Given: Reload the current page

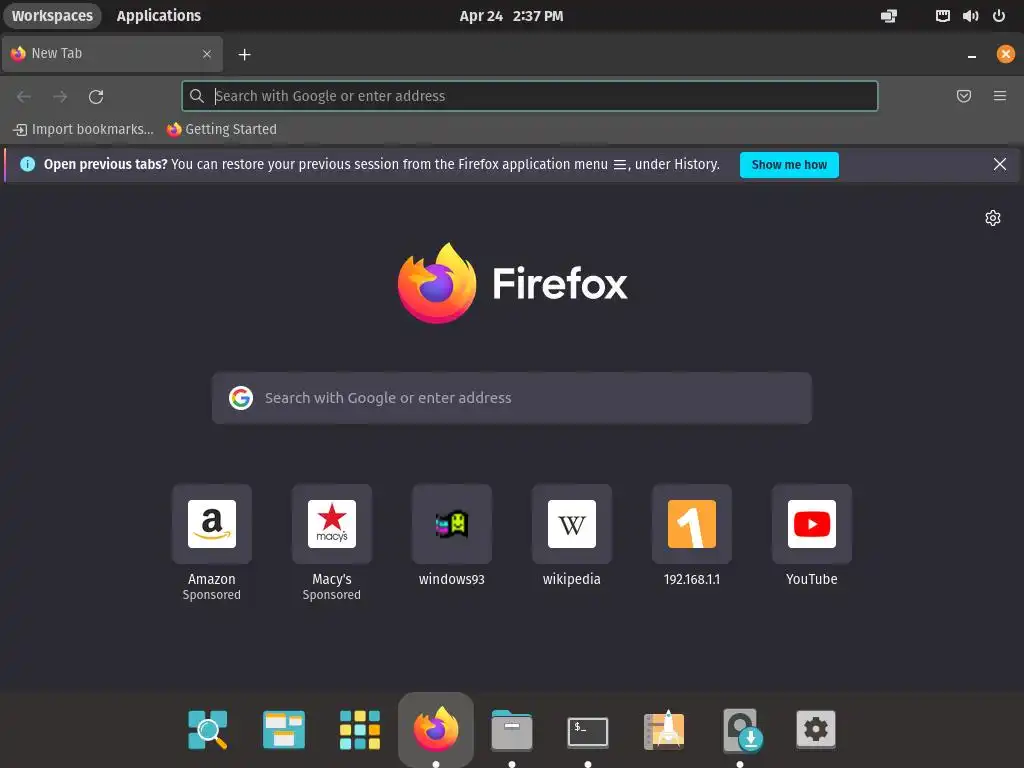Looking at the screenshot, I should click(96, 97).
